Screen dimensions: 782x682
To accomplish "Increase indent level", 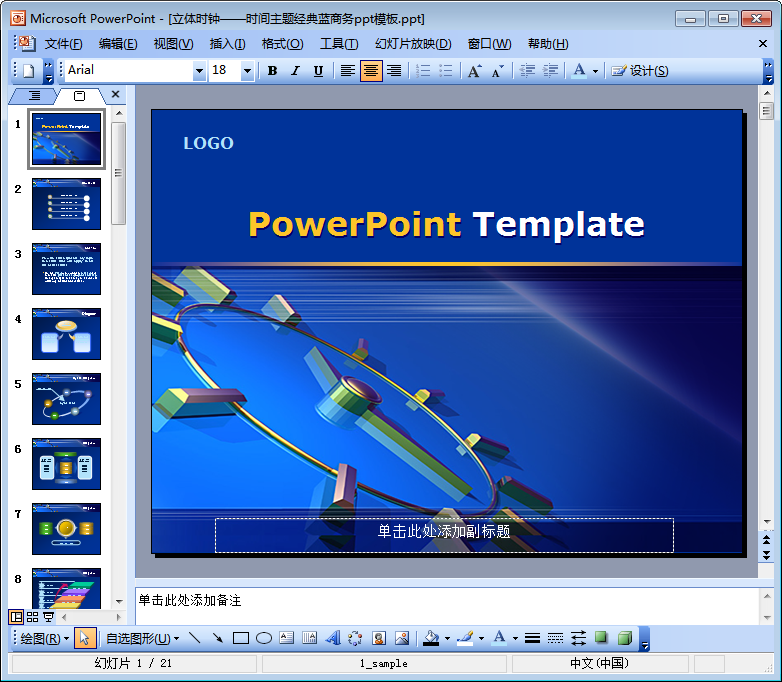I will [550, 71].
